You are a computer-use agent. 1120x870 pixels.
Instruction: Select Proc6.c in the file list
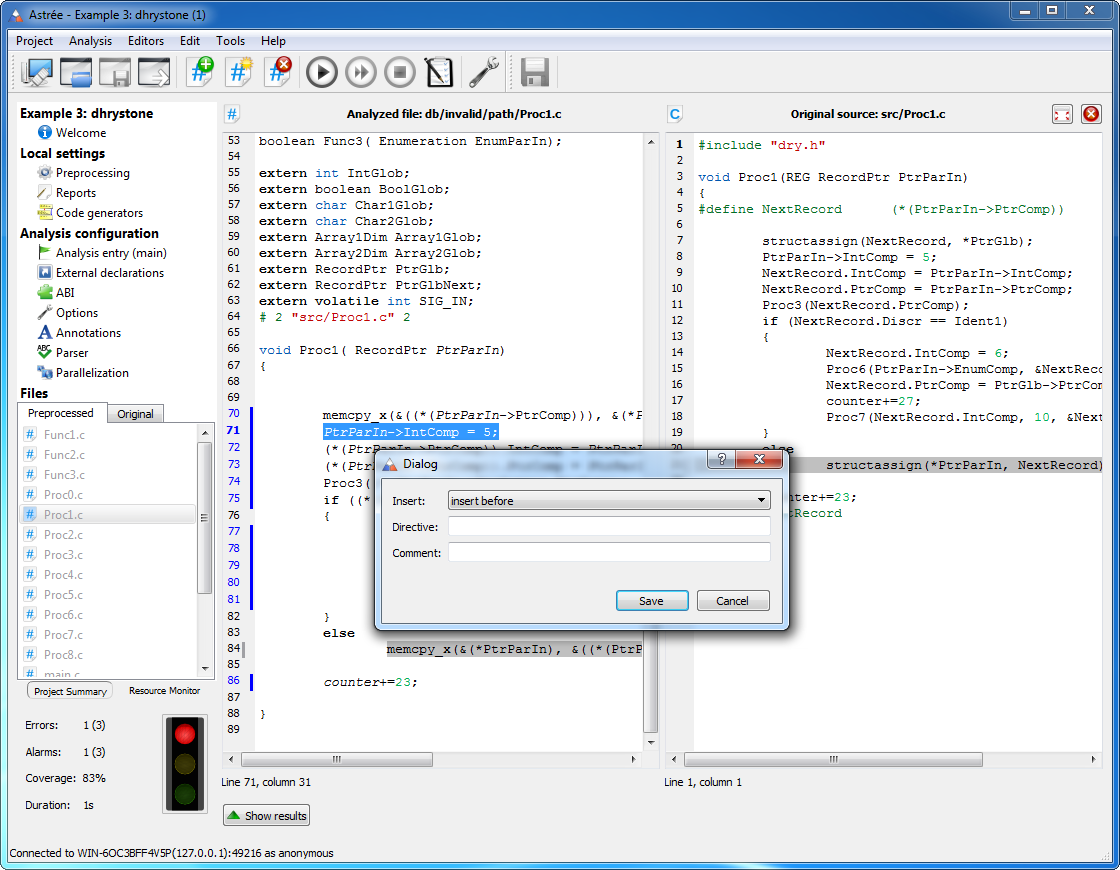pyautogui.click(x=108, y=614)
